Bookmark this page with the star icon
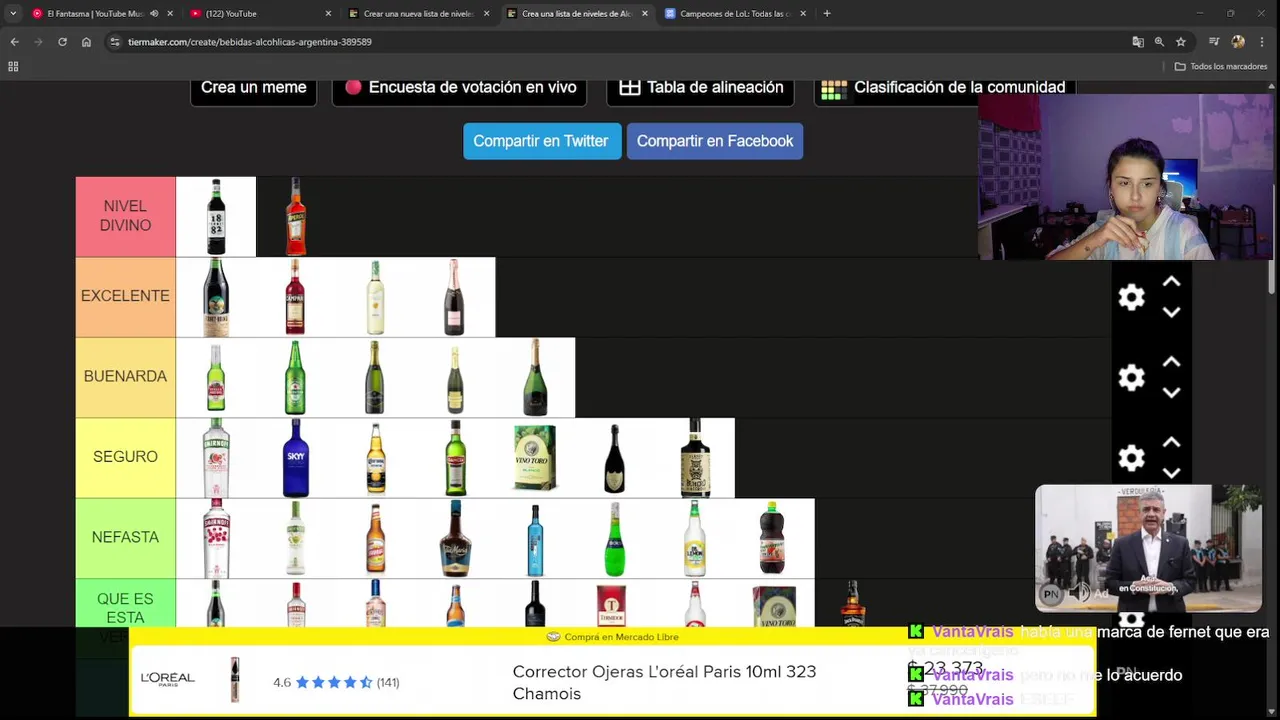Viewport: 1280px width, 720px height. point(1181,42)
